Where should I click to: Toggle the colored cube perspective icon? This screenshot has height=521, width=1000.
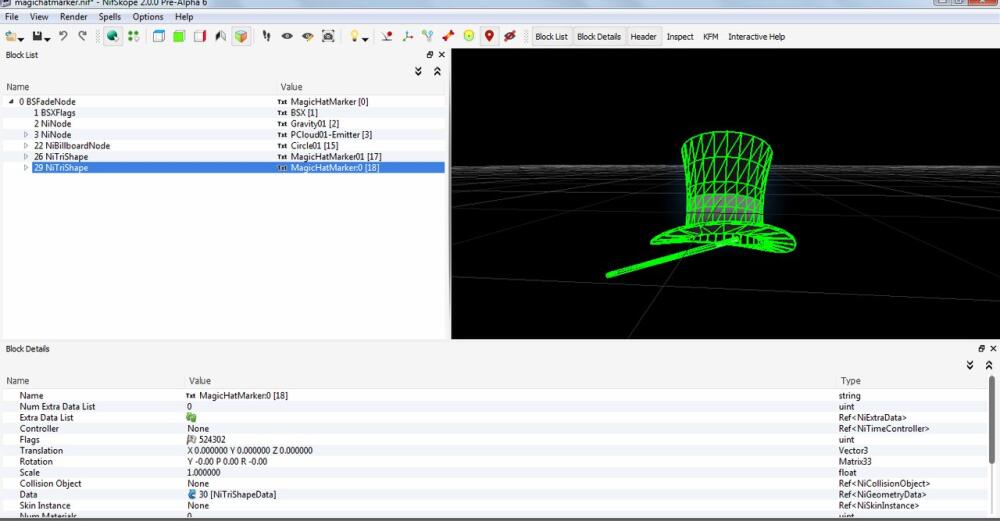[x=241, y=36]
